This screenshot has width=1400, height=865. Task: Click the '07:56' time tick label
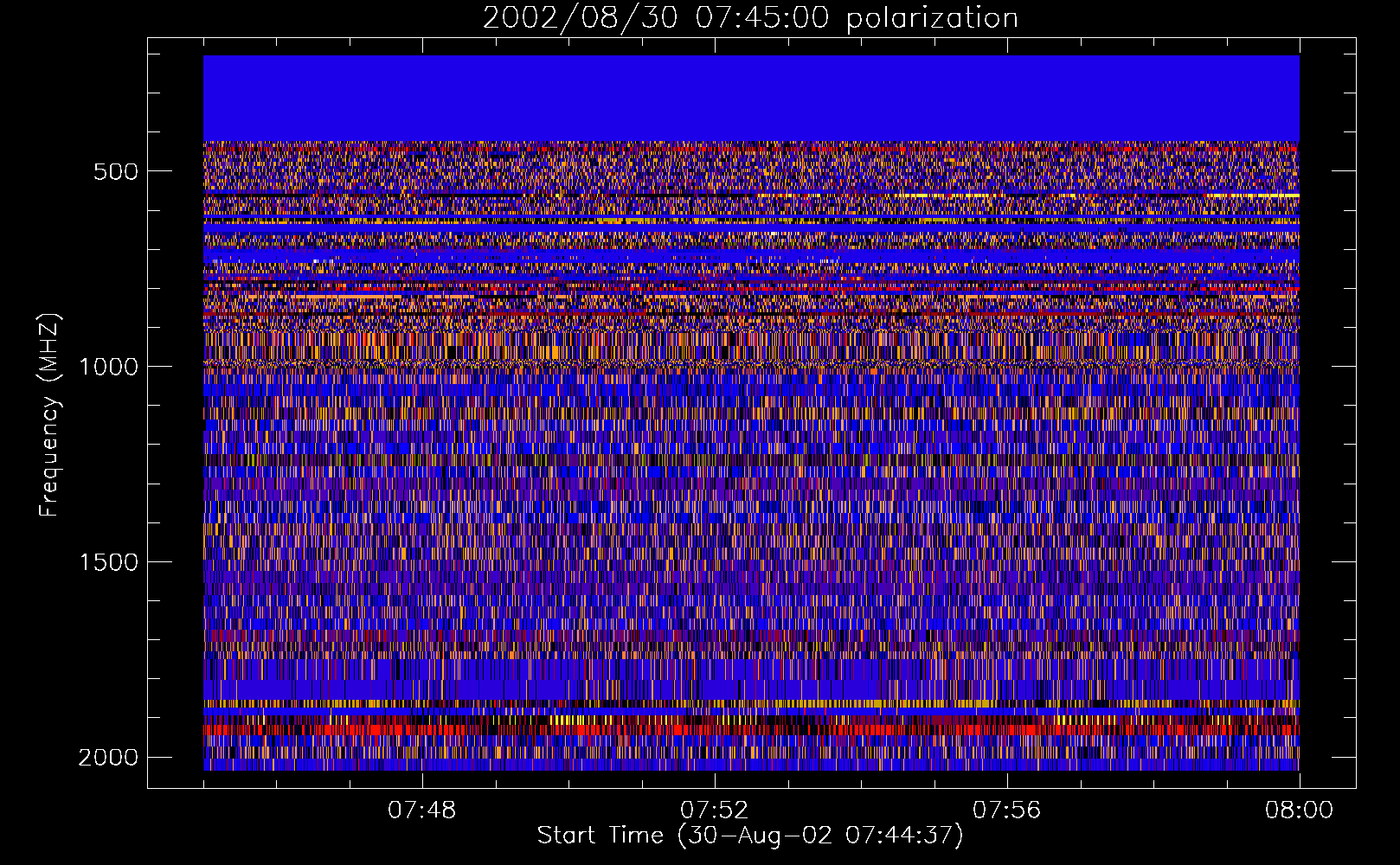(1006, 811)
